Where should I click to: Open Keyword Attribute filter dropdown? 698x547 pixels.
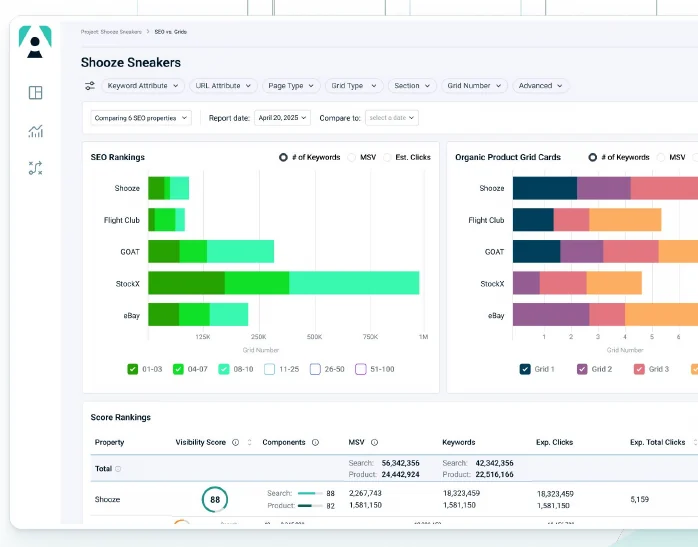point(143,85)
